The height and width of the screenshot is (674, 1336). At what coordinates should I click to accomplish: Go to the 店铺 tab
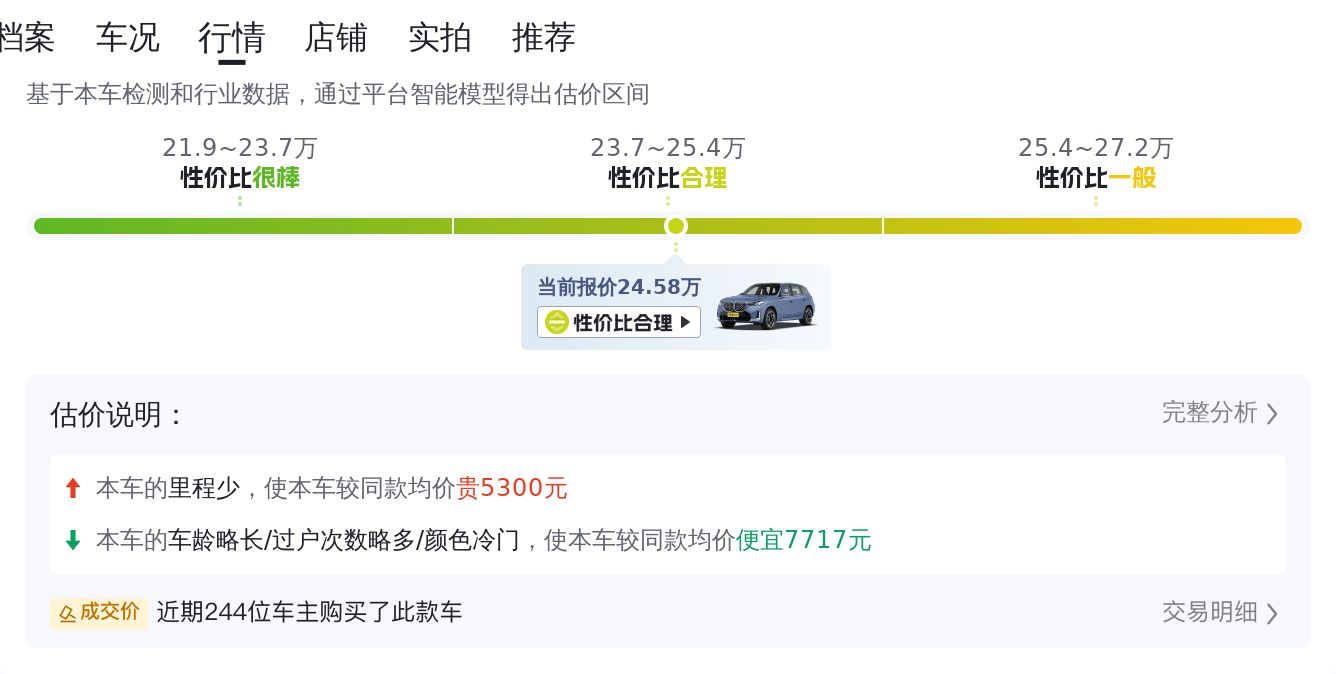coord(336,38)
